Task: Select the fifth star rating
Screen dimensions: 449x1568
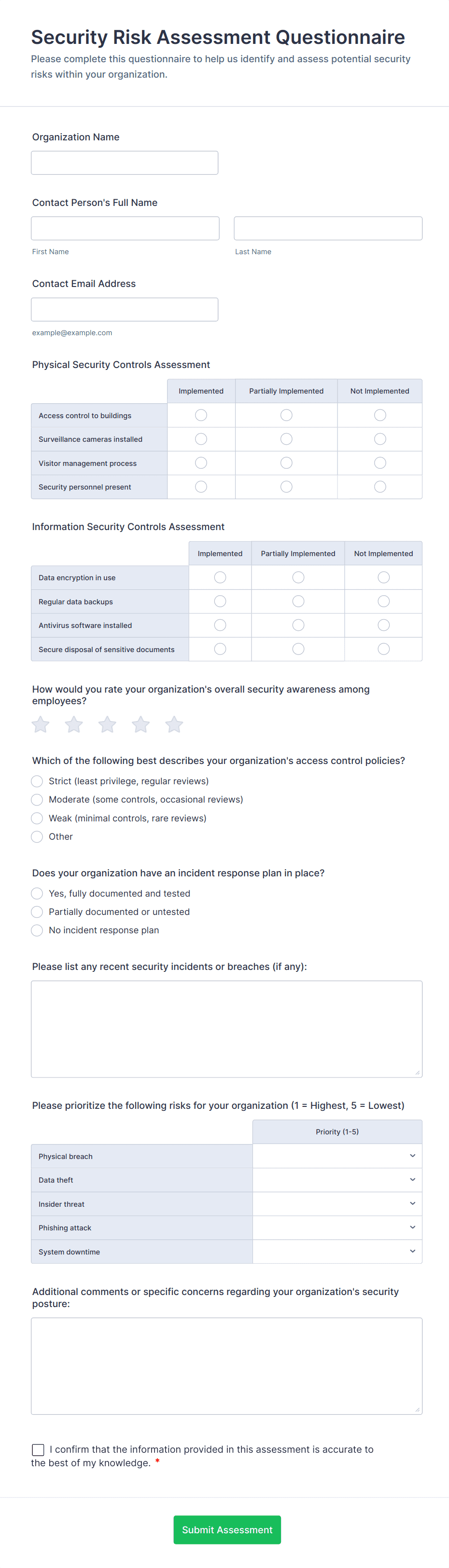Action: (x=174, y=724)
